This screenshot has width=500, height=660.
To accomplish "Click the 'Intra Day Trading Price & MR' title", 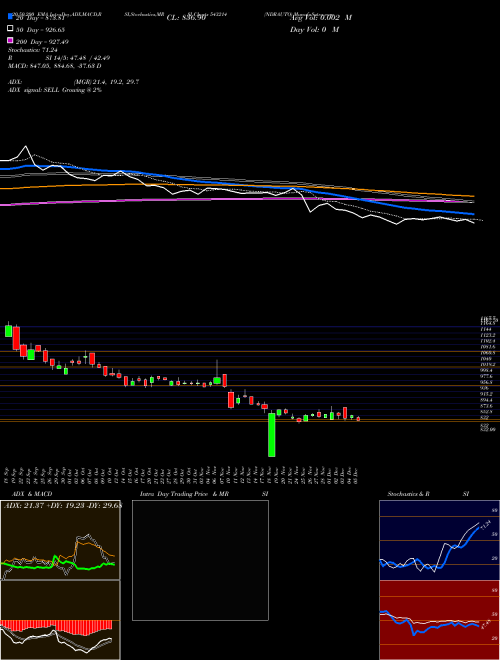I will tap(184, 494).
